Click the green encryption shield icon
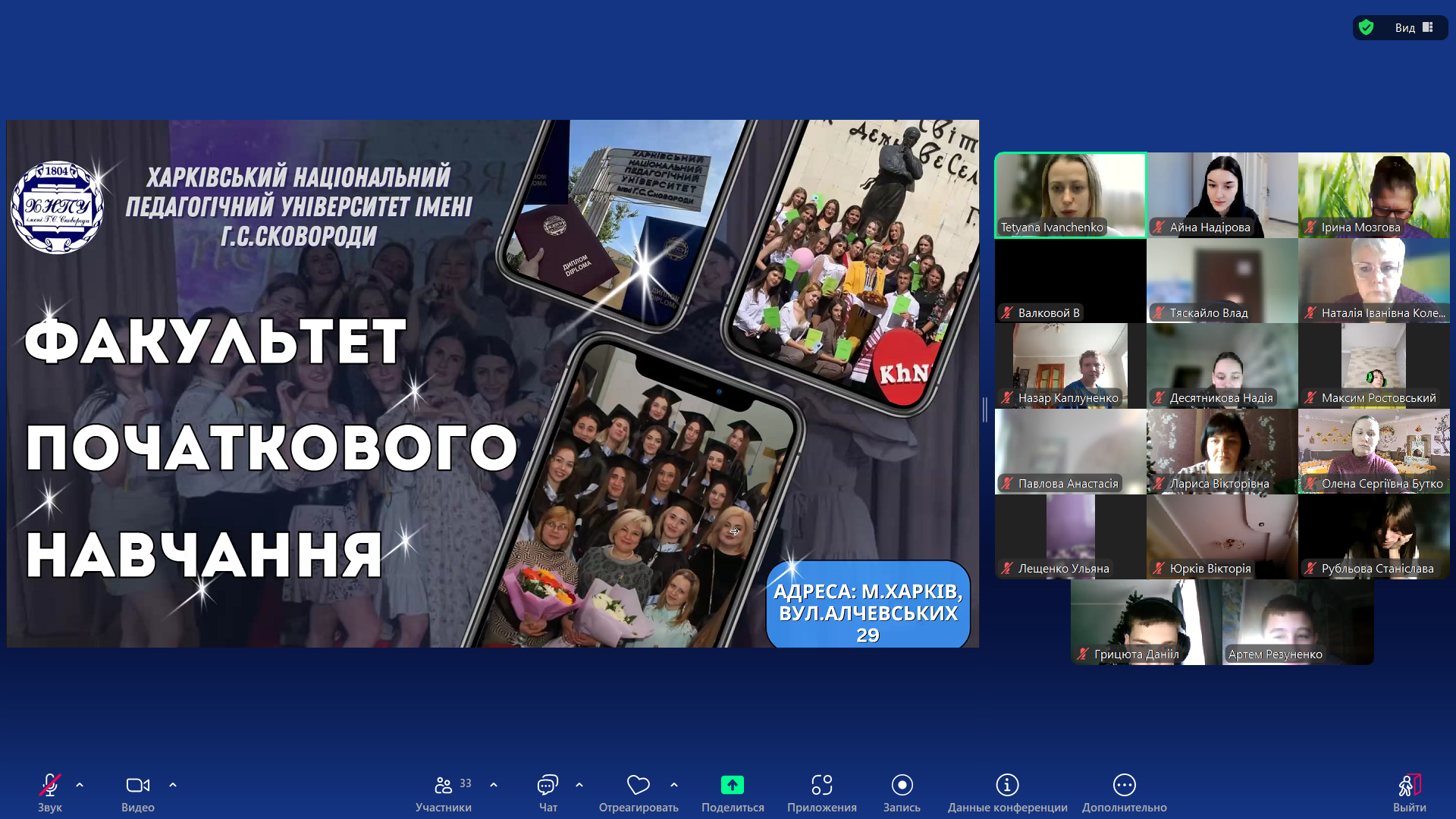 [1367, 27]
